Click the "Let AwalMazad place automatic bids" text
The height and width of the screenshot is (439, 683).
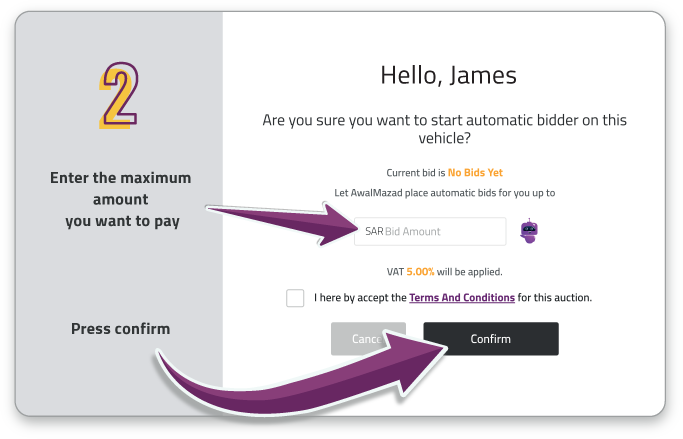coord(444,192)
